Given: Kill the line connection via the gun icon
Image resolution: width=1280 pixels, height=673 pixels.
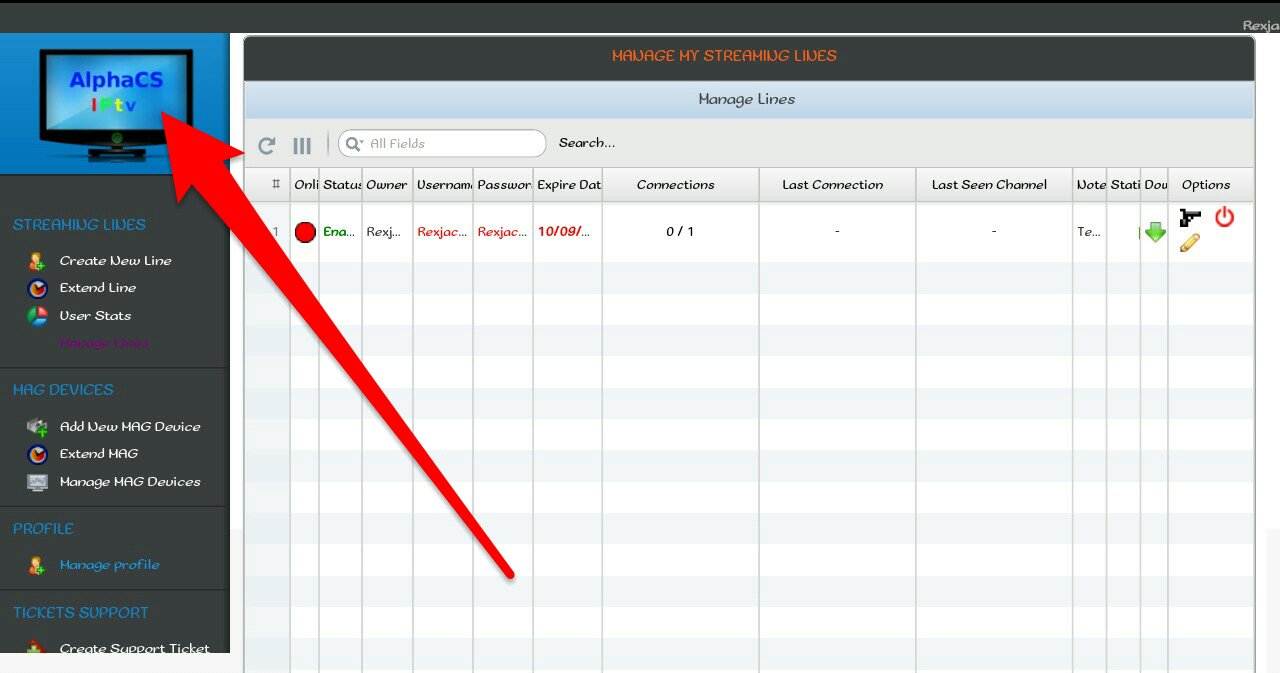Looking at the screenshot, I should click(1190, 216).
